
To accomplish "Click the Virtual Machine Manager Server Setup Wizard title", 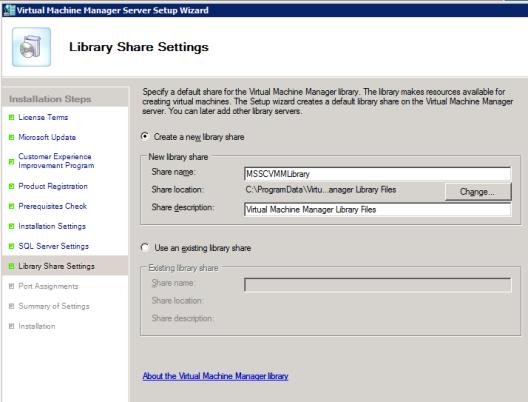I will (x=112, y=10).
